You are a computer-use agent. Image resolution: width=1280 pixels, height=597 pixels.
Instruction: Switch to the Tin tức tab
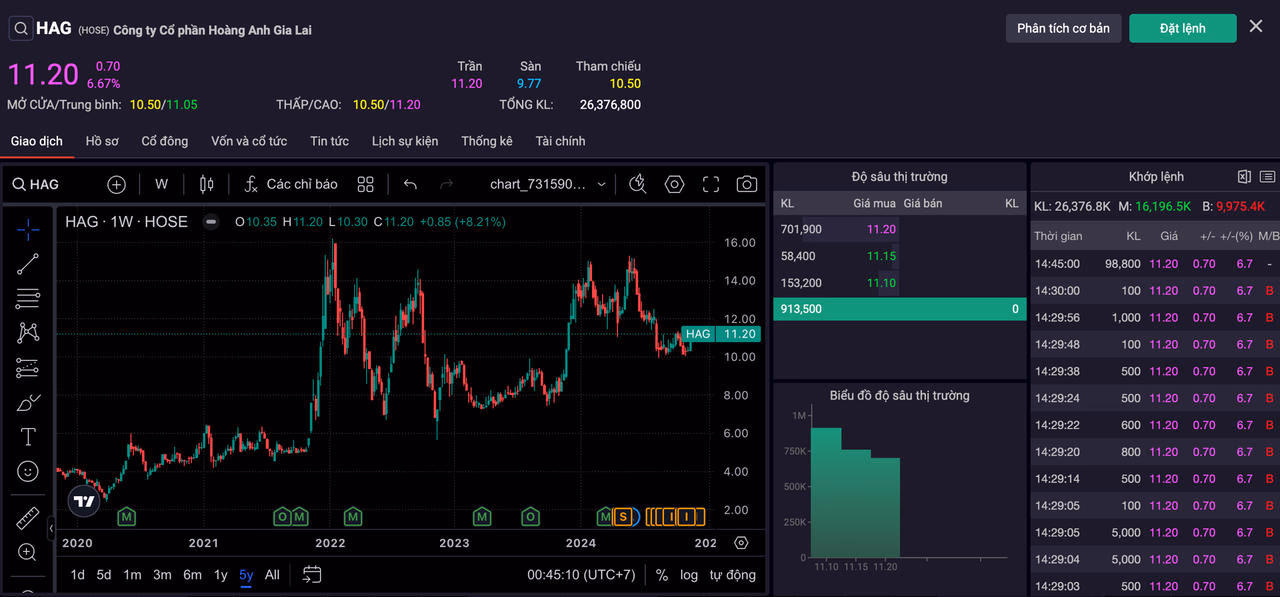tap(329, 141)
